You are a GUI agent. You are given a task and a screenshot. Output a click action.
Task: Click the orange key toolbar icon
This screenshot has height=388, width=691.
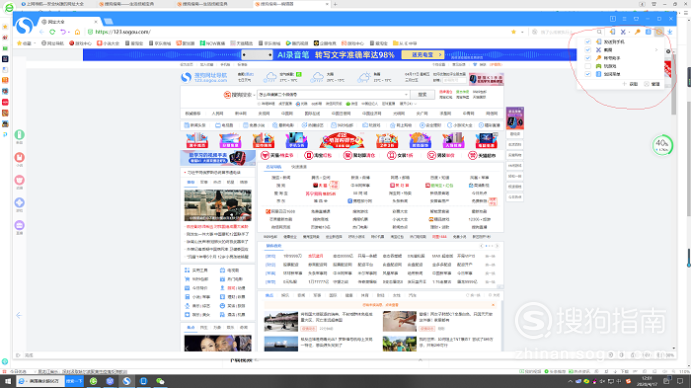click(x=637, y=32)
